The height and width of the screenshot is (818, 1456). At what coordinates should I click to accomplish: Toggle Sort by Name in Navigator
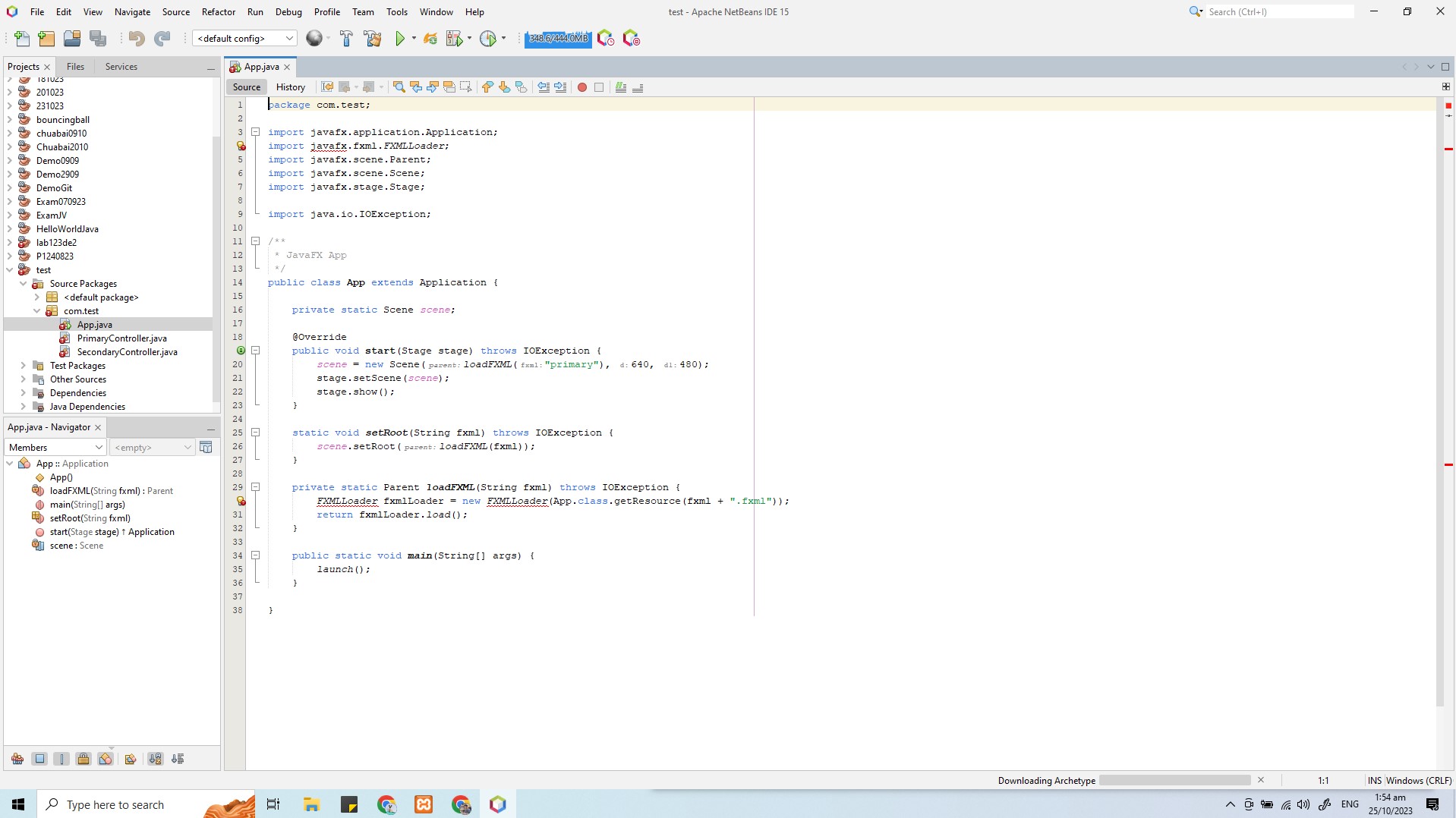point(156,759)
